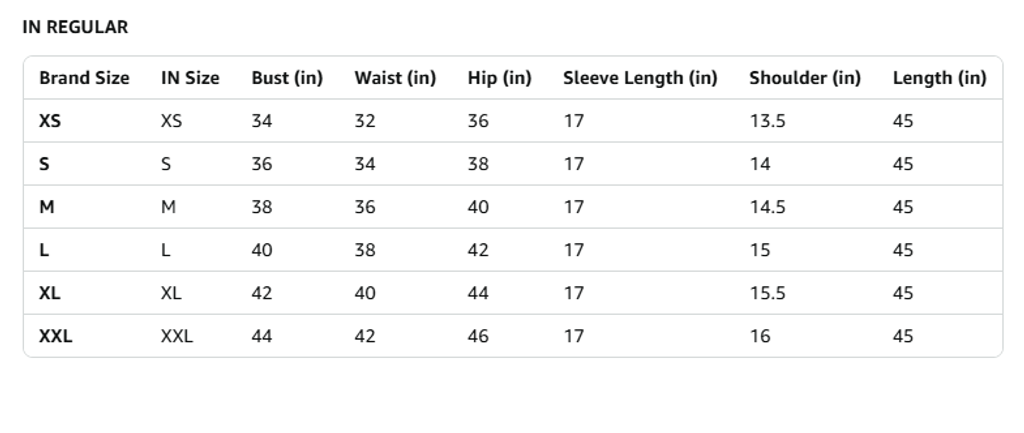Select the Shoulder (in) column header
Image resolution: width=1024 pixels, height=433 pixels.
805,78
